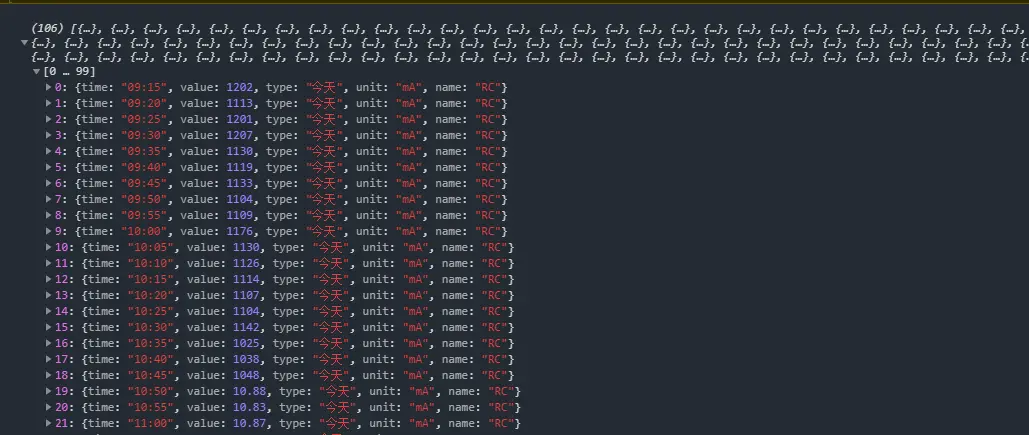Expand entry 5 with time 09:40
Image resolution: width=1029 pixels, height=435 pixels.
[x=49, y=167]
